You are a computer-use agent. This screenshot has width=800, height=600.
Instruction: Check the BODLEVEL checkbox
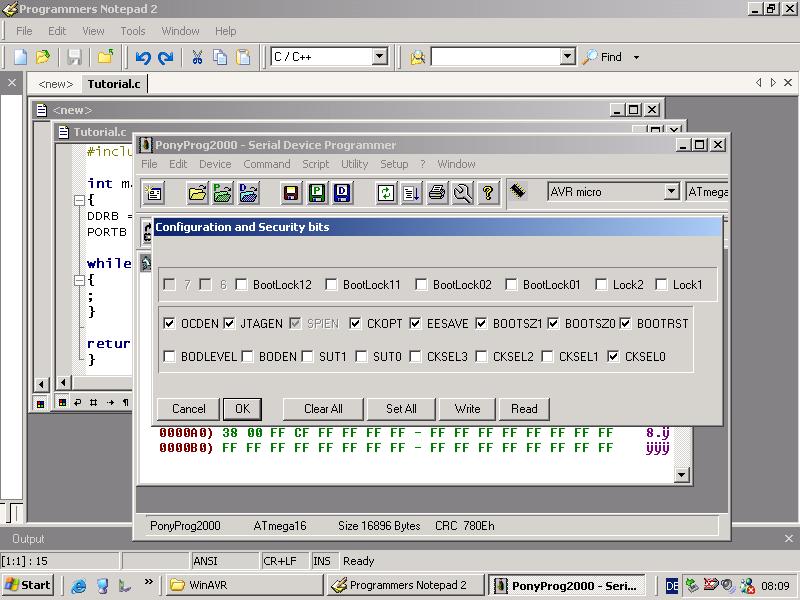169,356
